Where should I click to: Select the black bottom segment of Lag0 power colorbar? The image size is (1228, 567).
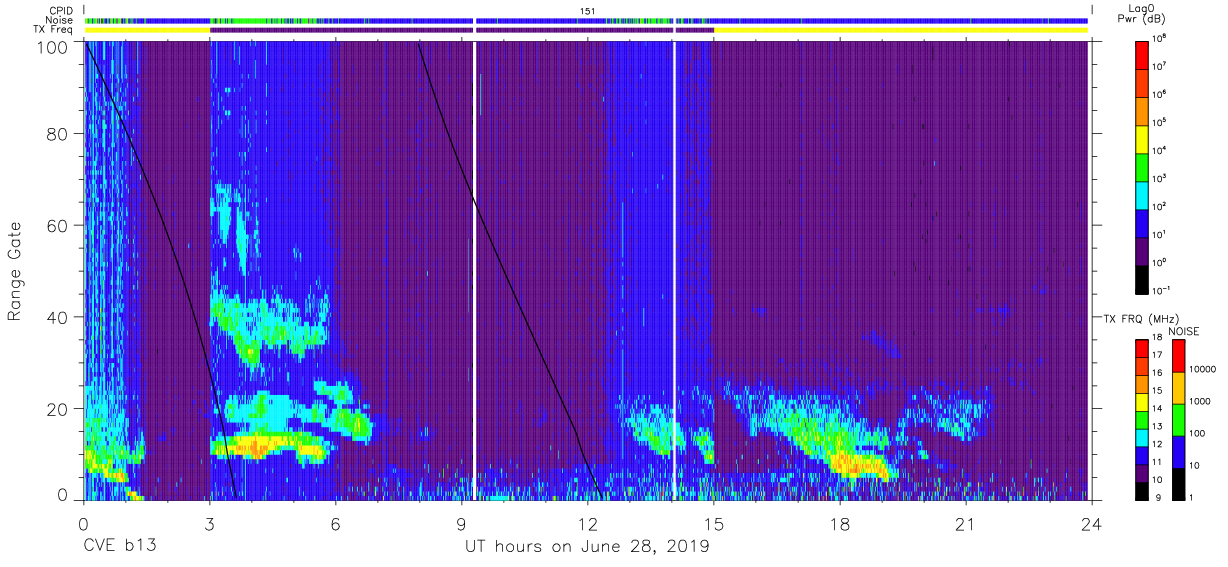click(x=1142, y=278)
